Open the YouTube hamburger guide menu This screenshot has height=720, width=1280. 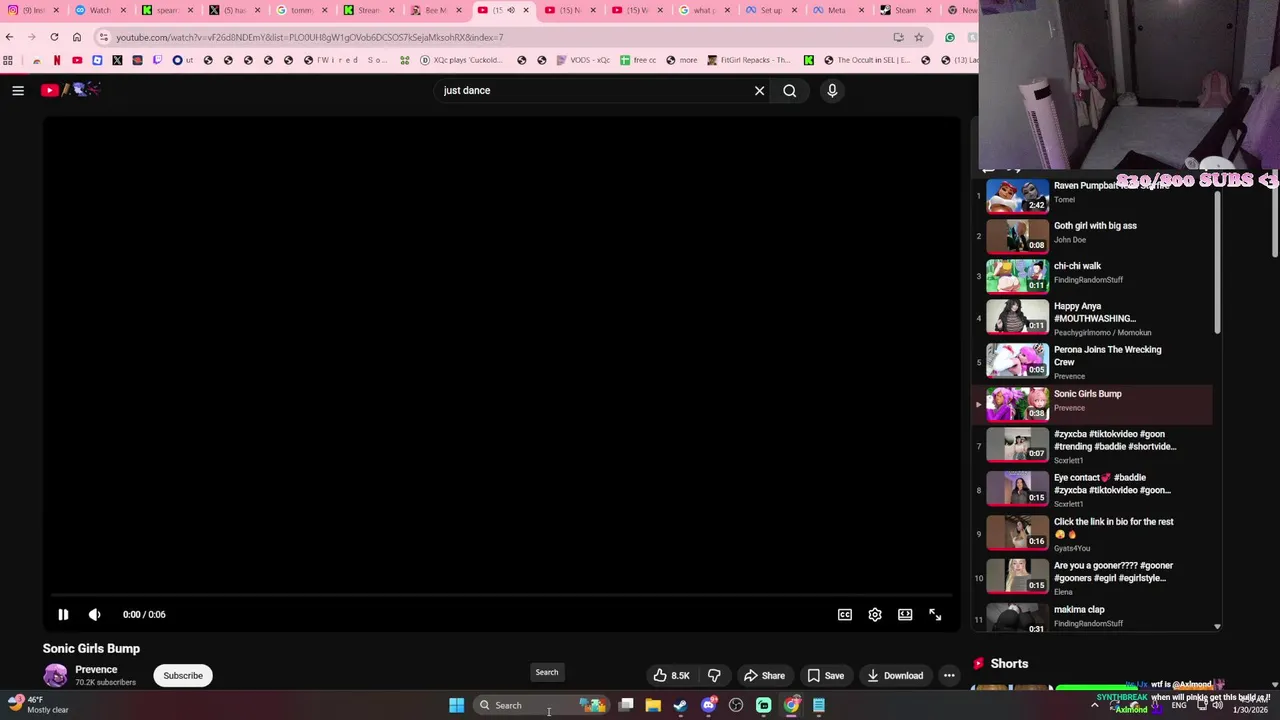click(18, 91)
